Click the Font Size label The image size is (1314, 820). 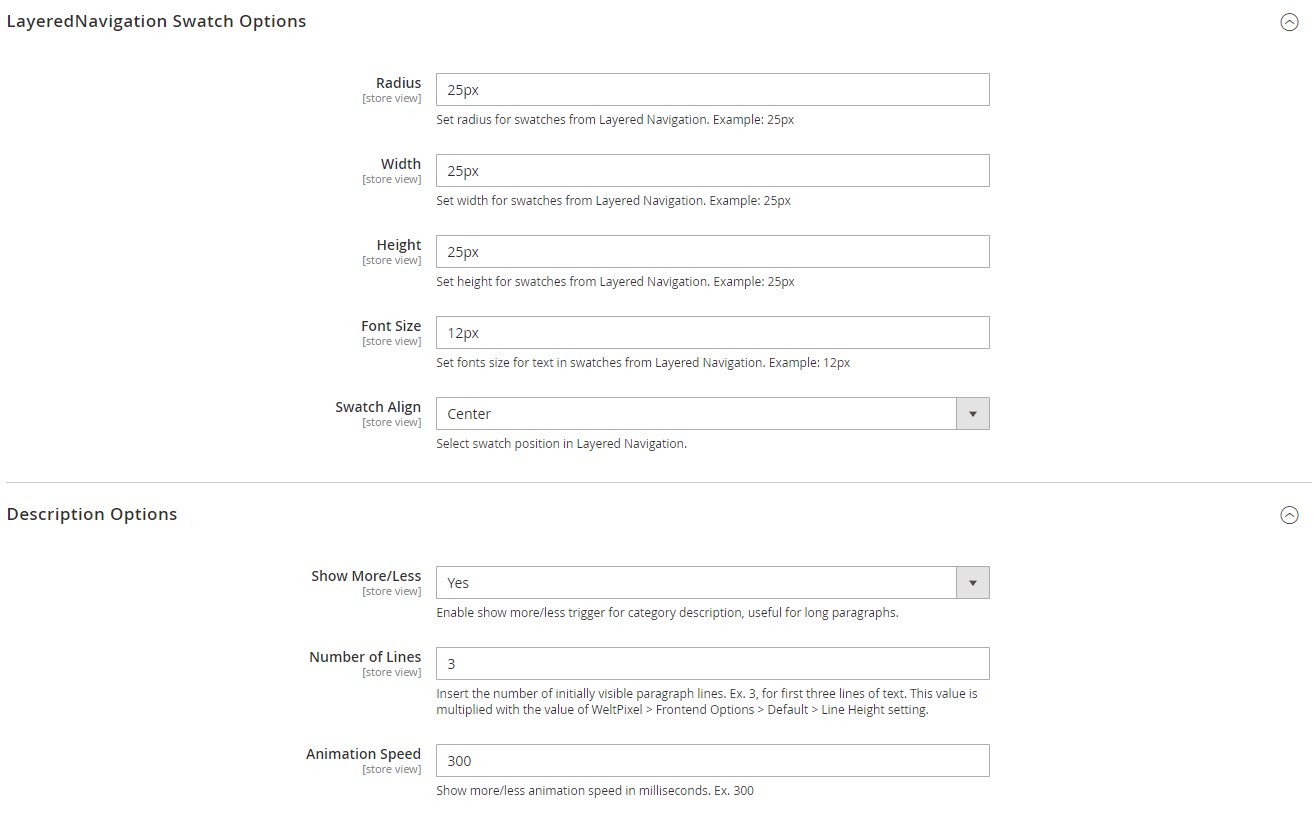coord(391,326)
